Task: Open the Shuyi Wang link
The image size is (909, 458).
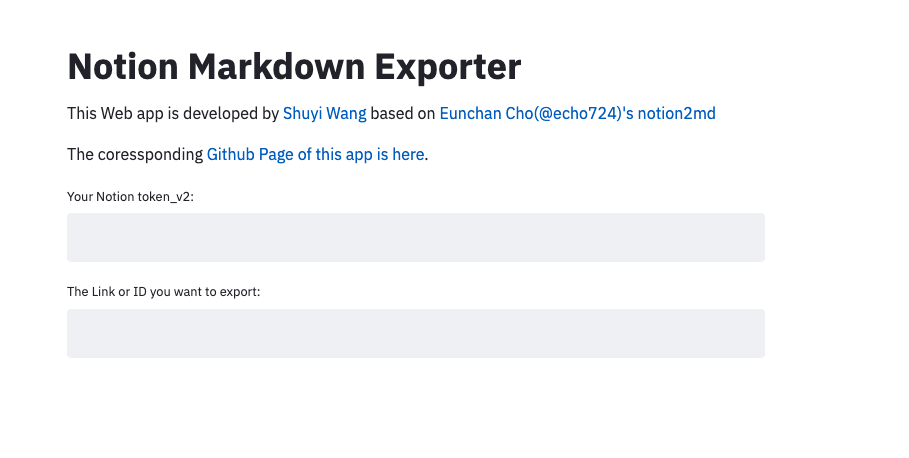Action: tap(324, 113)
